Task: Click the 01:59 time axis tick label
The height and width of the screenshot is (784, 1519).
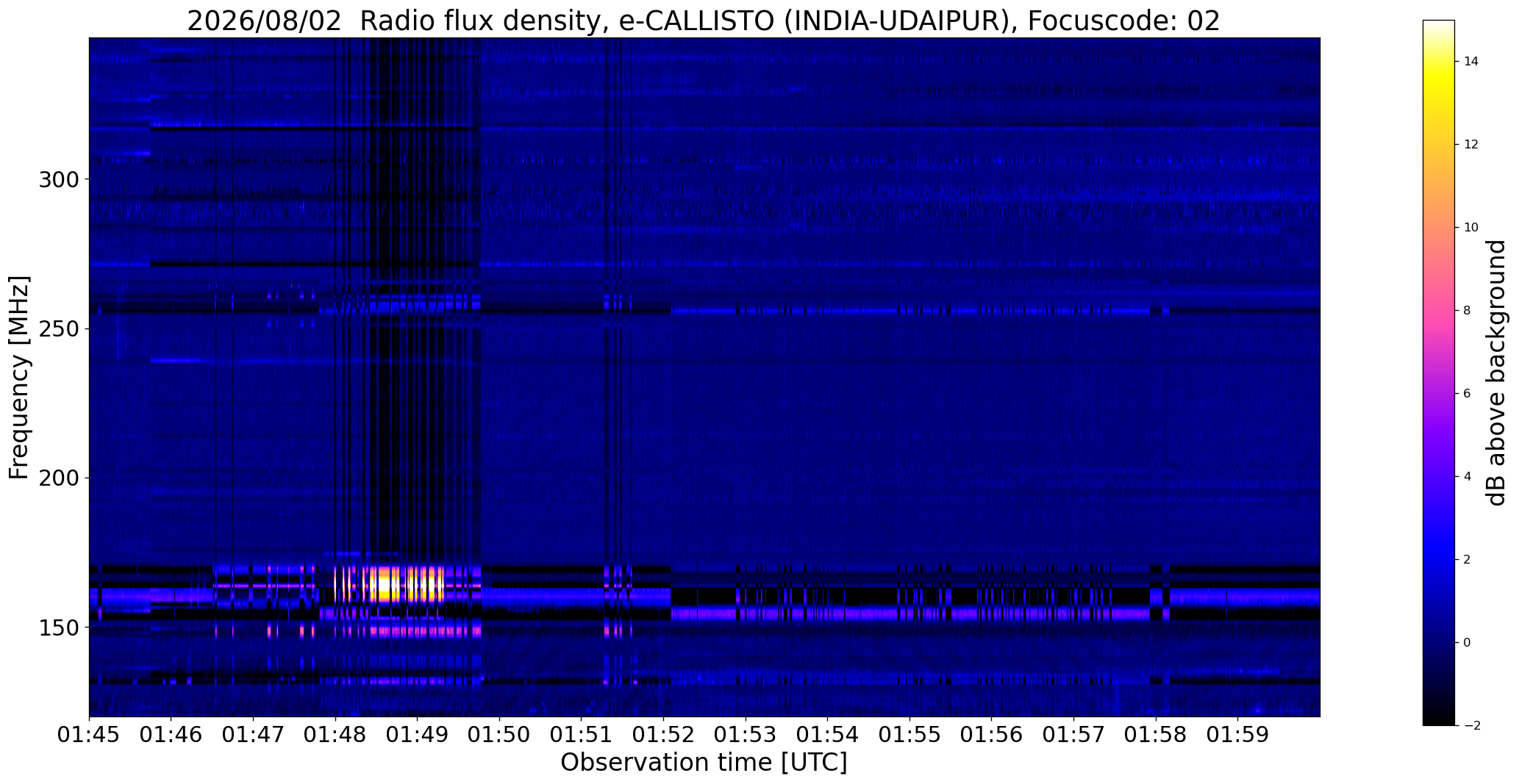Action: pyautogui.click(x=1237, y=735)
